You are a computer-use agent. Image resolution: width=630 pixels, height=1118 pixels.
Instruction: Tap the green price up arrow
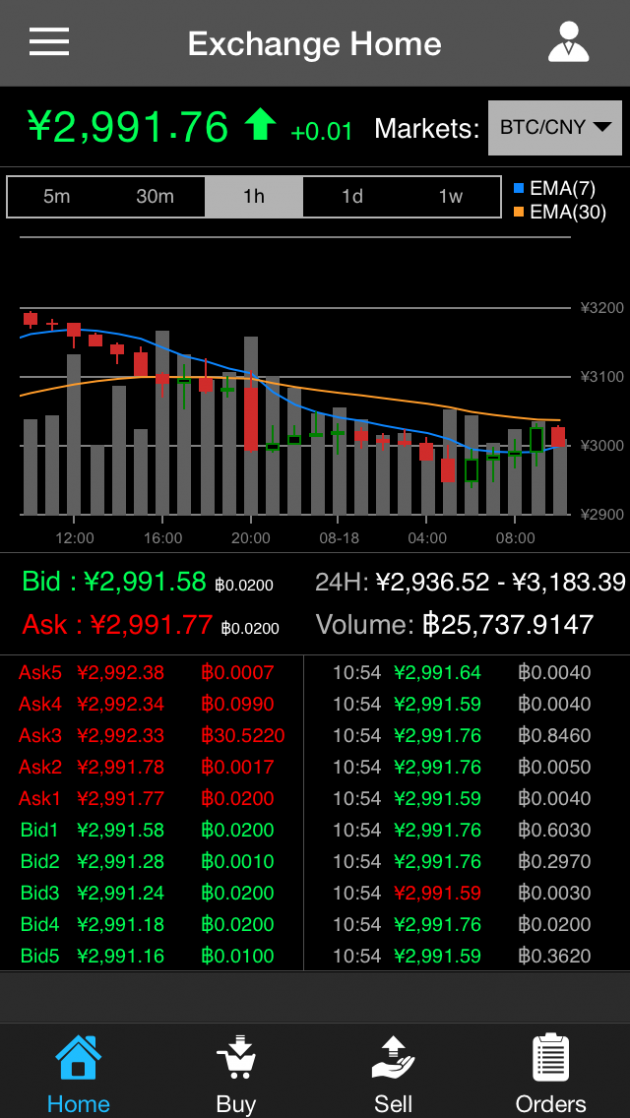coord(260,126)
